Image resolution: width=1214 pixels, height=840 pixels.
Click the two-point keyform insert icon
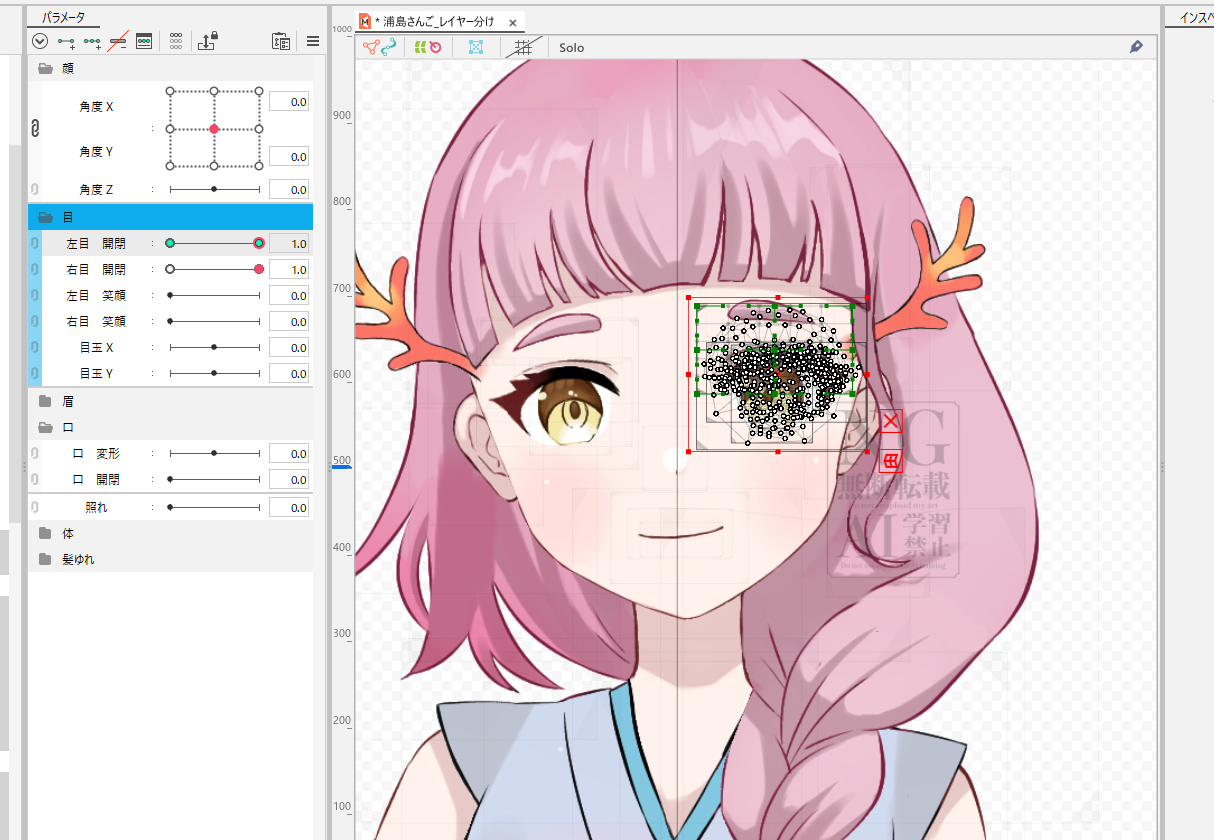click(x=66, y=41)
